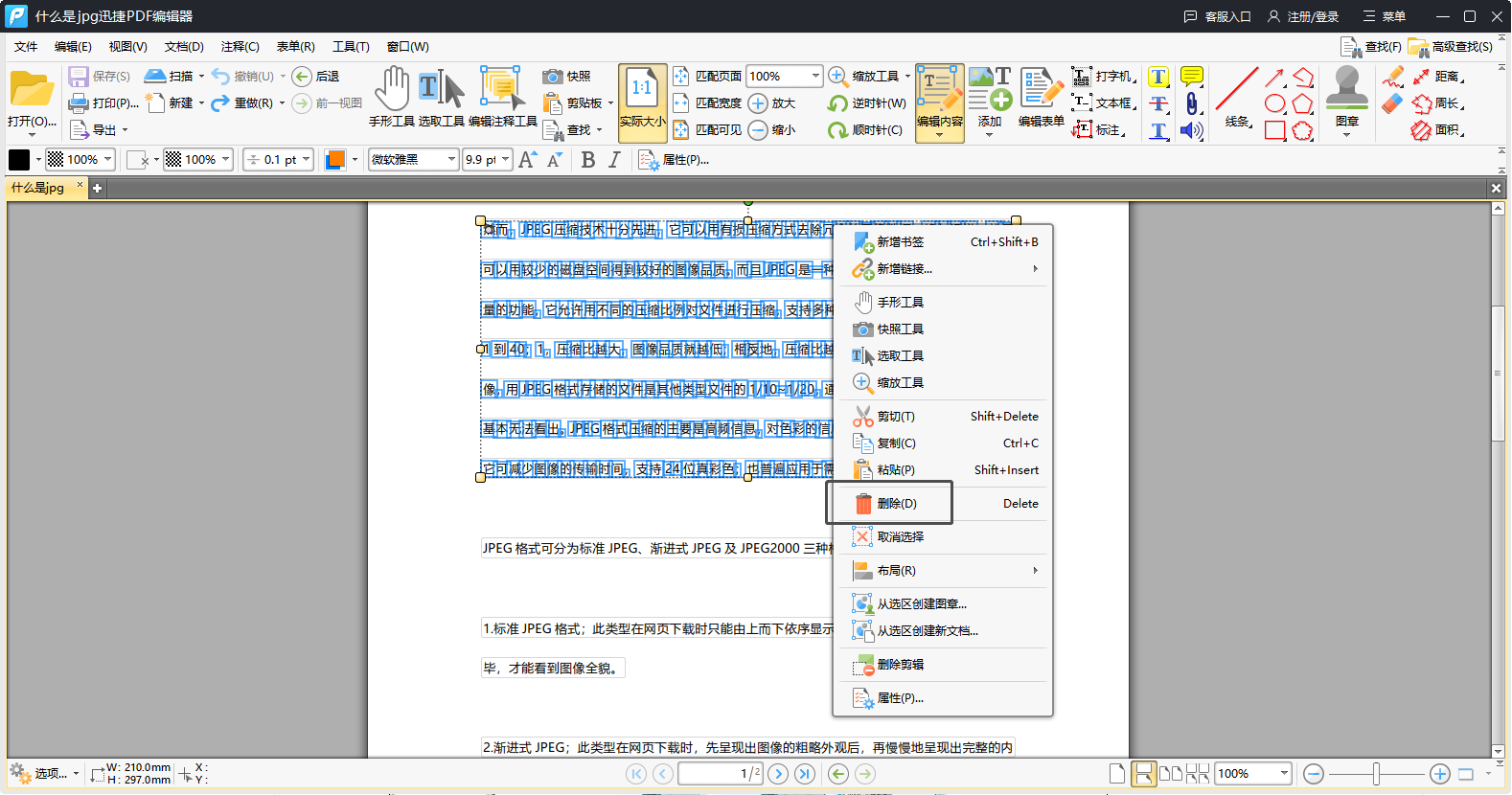Choose 复制(C) in context menu
Viewport: 1512px width, 795px height.
coord(944,443)
